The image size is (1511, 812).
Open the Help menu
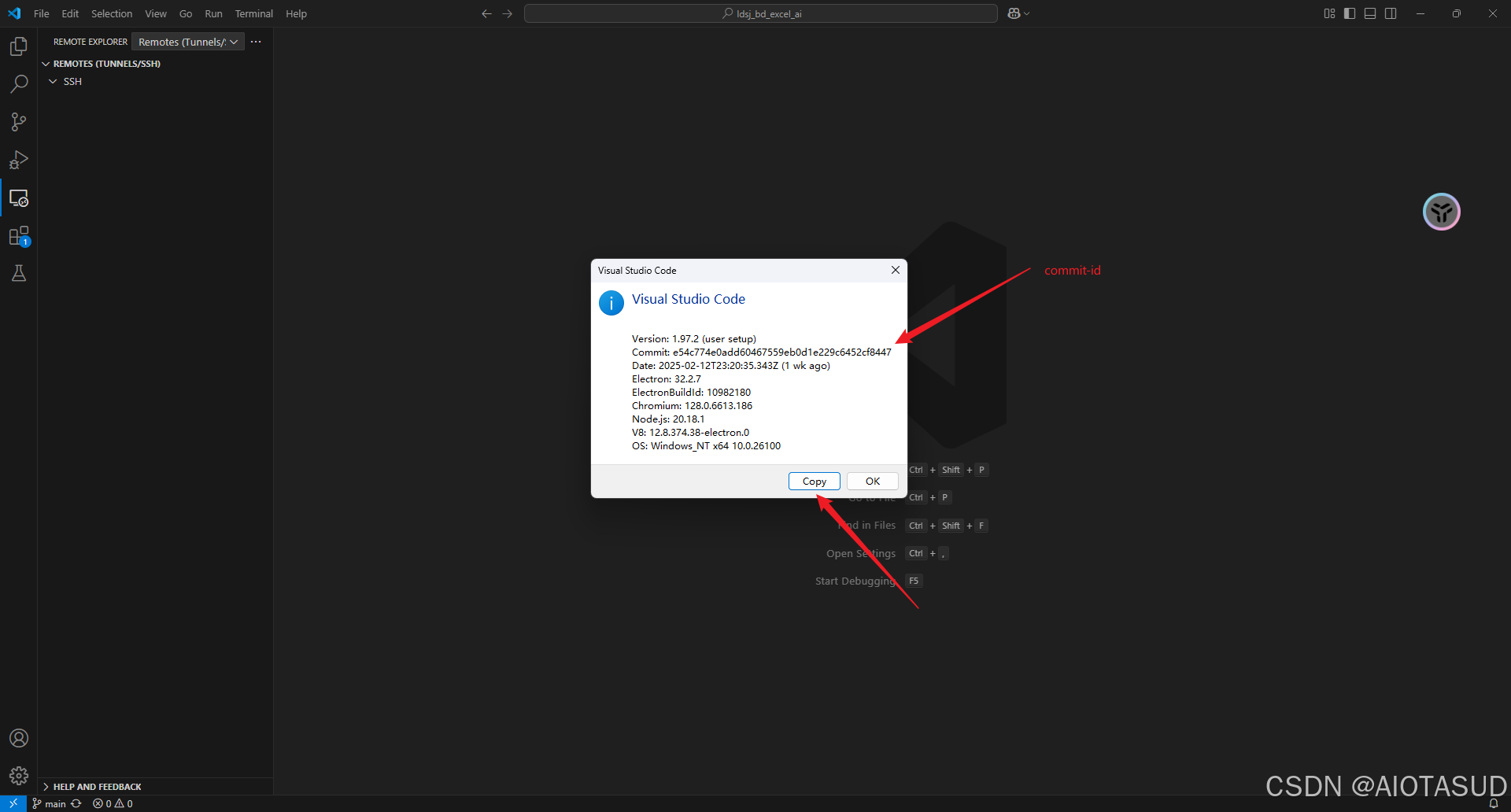(297, 13)
